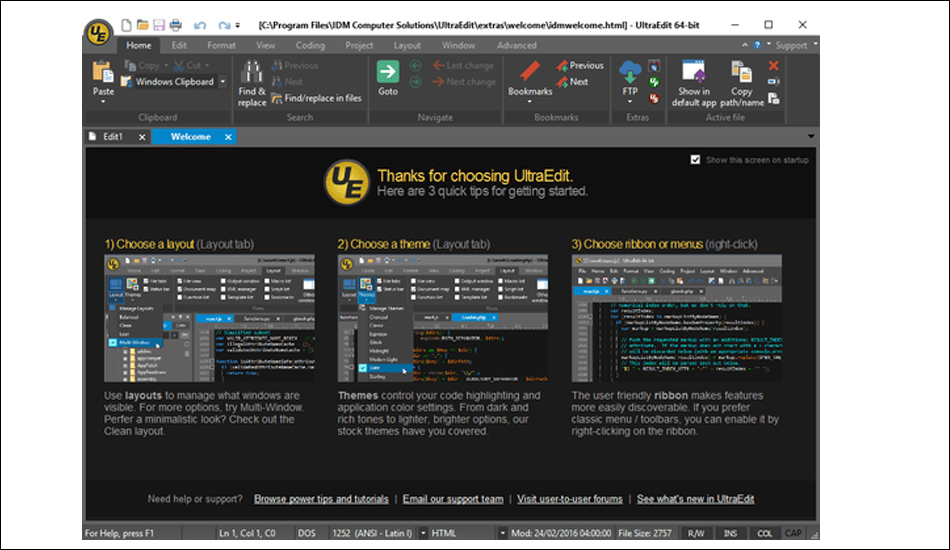Viewport: 950px width, 550px height.
Task: Open the Coding ribbon tab
Action: tap(310, 45)
